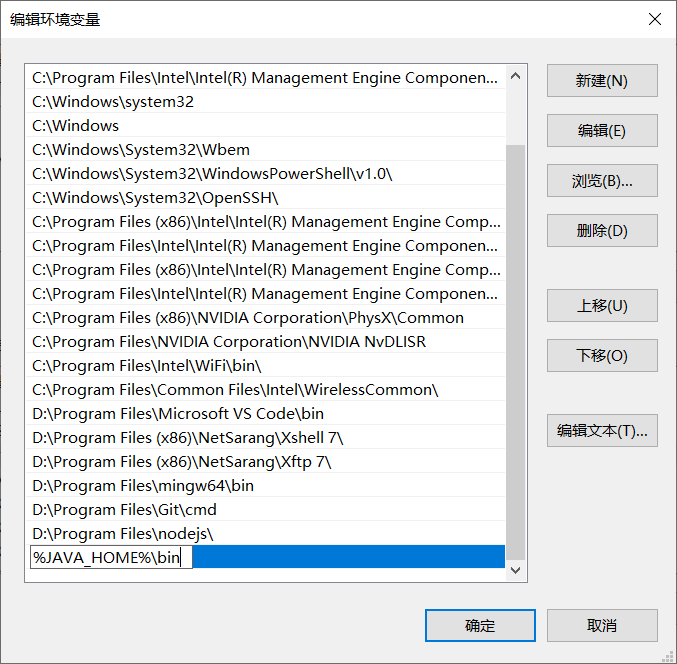Click the 编辑(E) button
Image resolution: width=677 pixels, height=664 pixels.
601,131
